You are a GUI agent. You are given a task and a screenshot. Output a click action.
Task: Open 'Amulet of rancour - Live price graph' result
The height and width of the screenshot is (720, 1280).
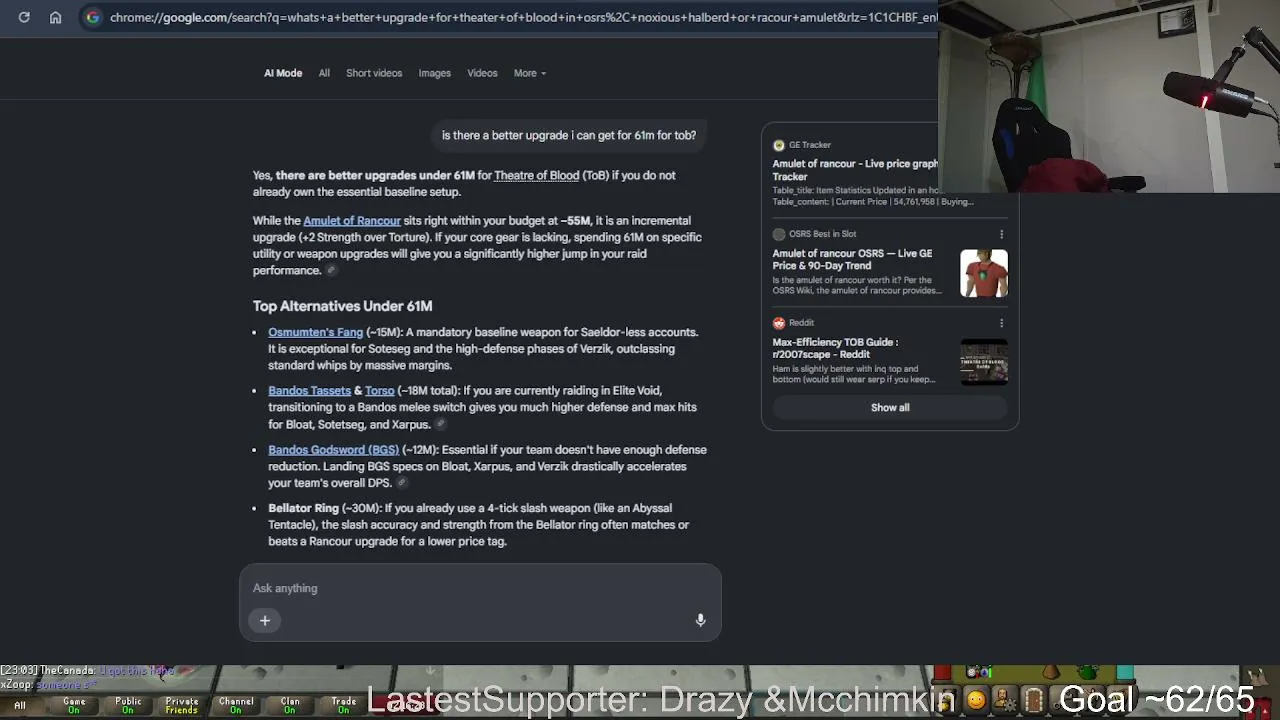(855, 170)
